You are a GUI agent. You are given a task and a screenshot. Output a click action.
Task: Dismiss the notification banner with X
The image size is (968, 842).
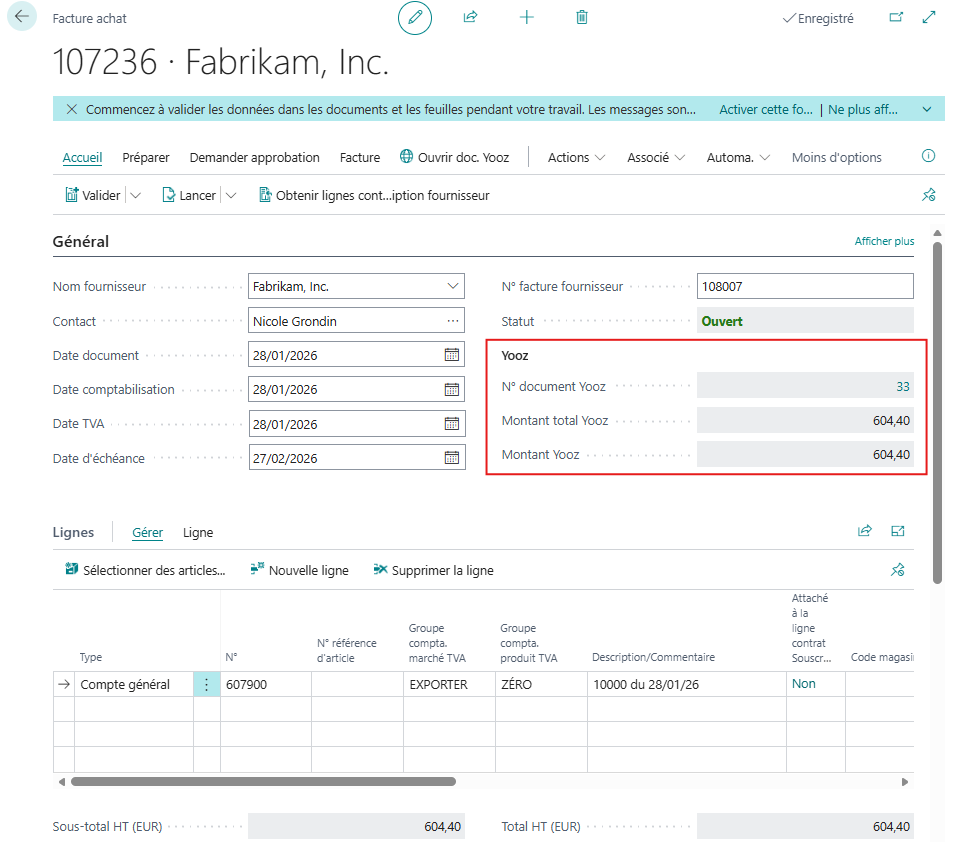point(71,109)
